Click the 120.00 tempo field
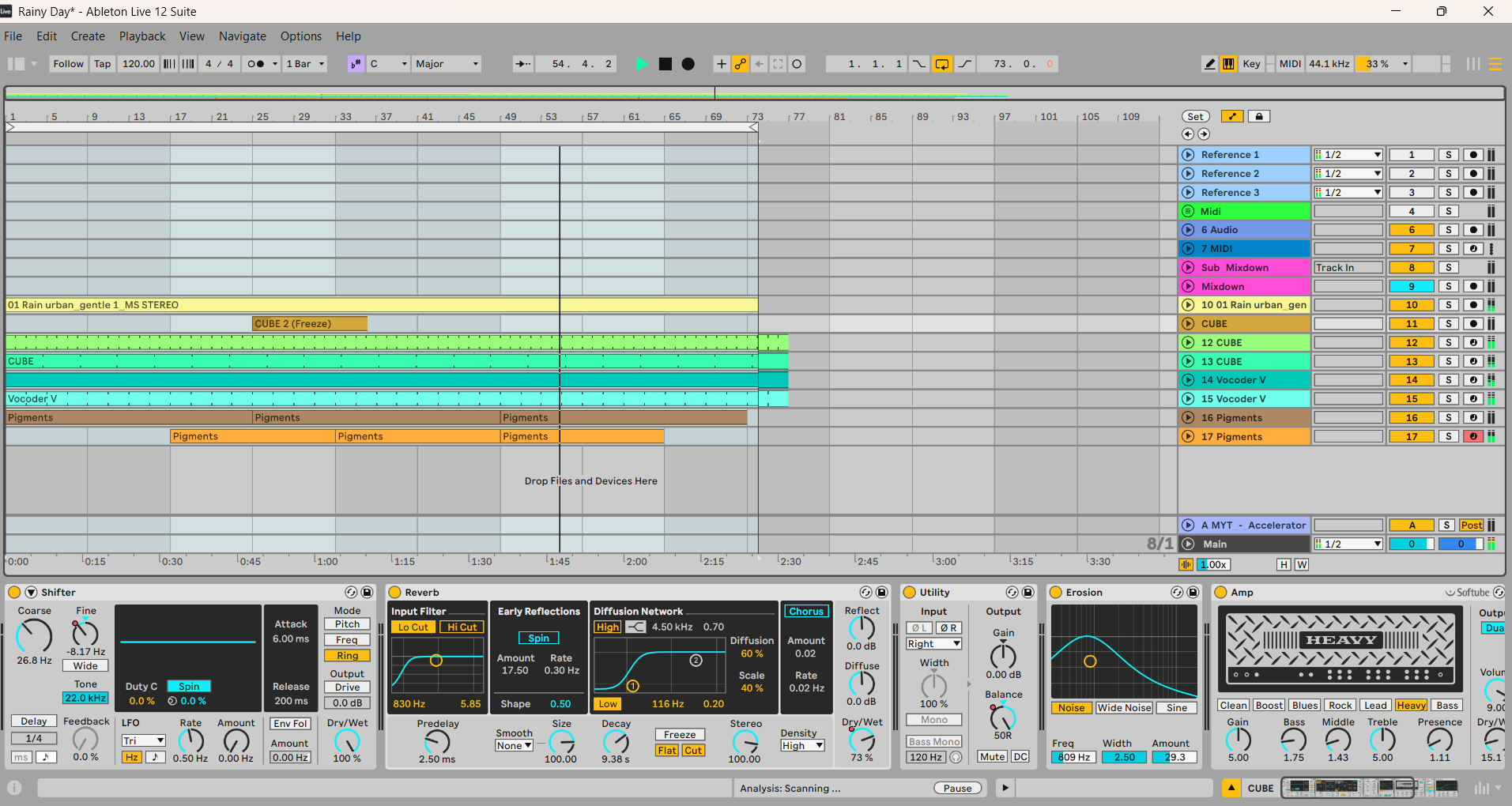The width and height of the screenshot is (1512, 806). click(138, 64)
